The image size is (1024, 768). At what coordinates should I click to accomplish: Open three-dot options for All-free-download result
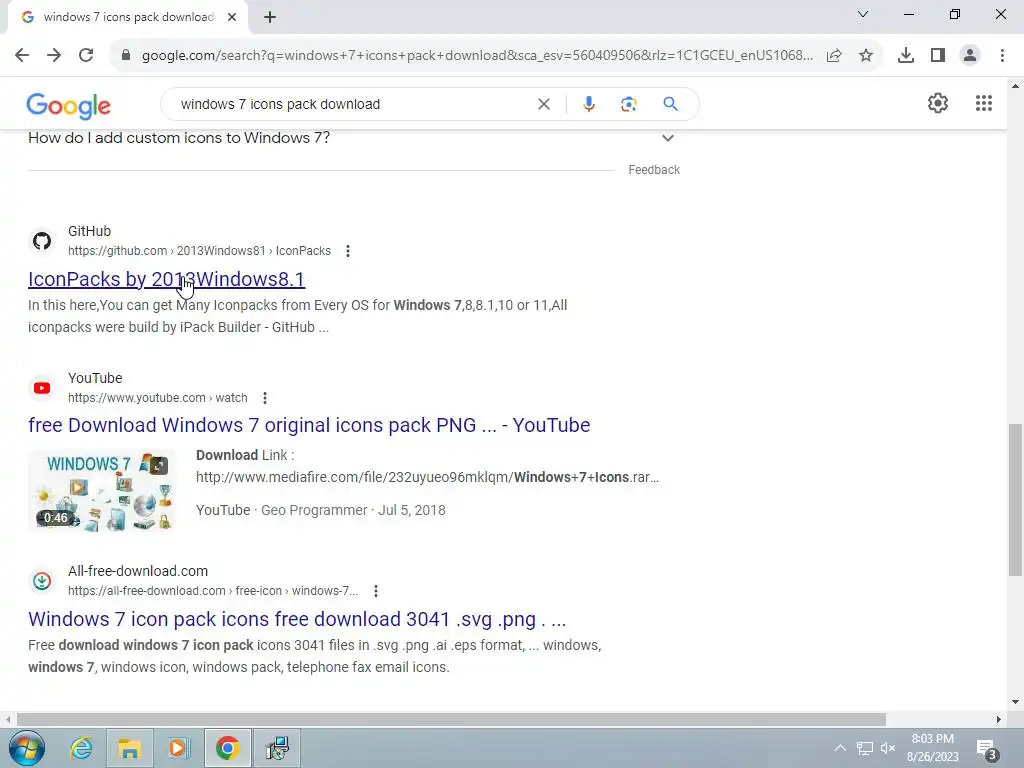coord(376,591)
